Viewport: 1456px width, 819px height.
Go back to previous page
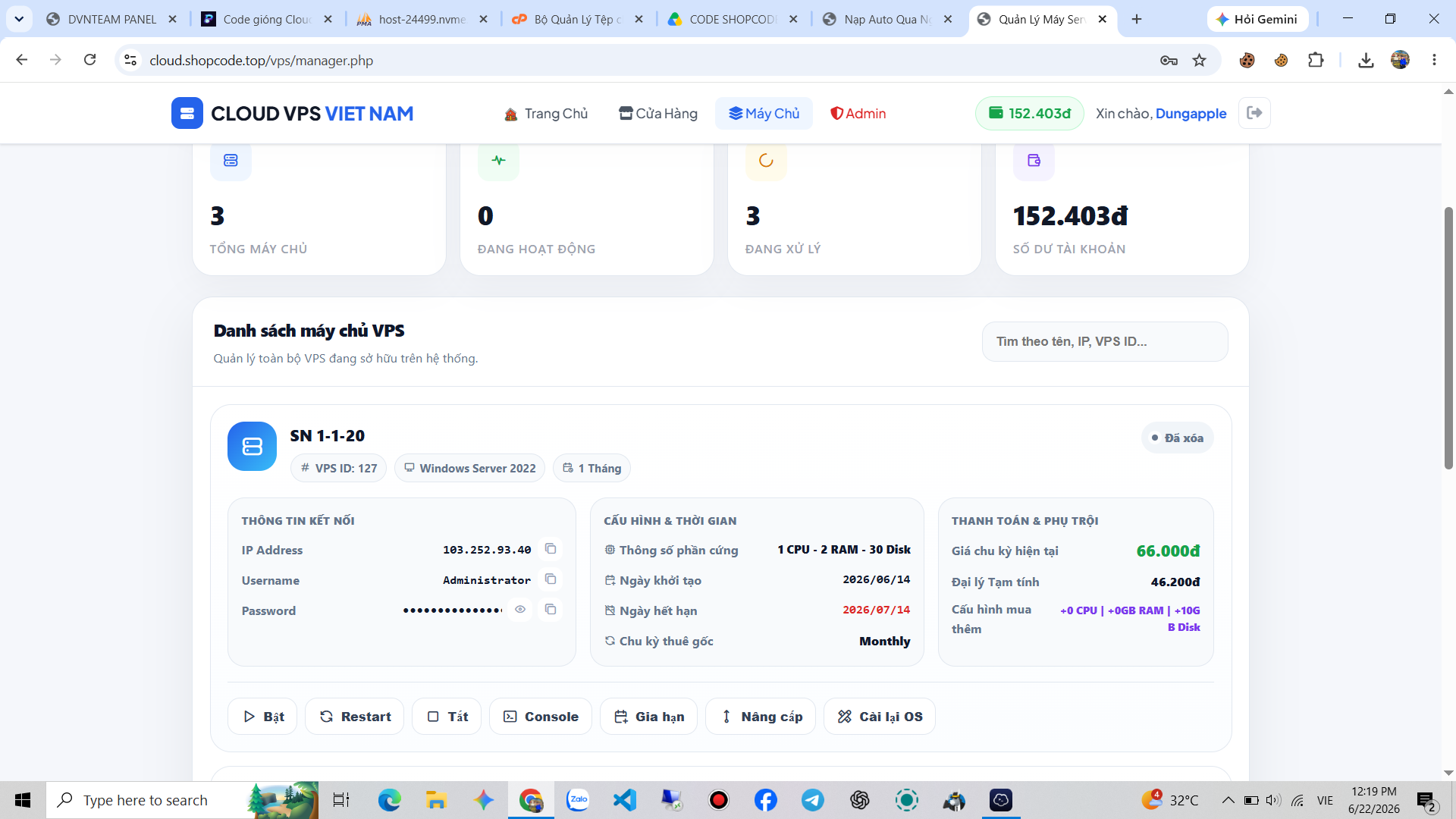point(22,60)
